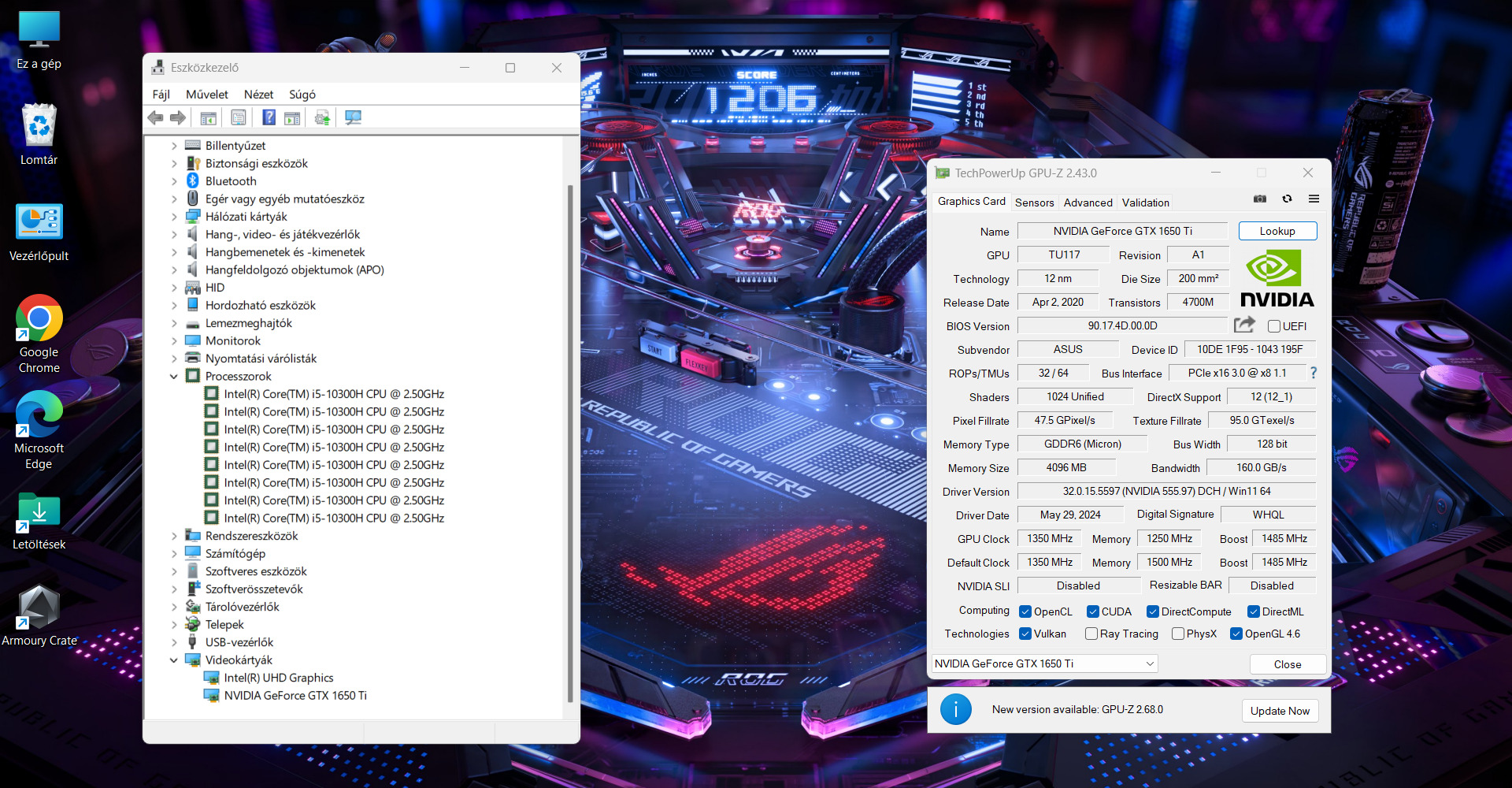Viewport: 1512px width, 788px height.
Task: Select the Telepek tree row
Action: click(224, 625)
